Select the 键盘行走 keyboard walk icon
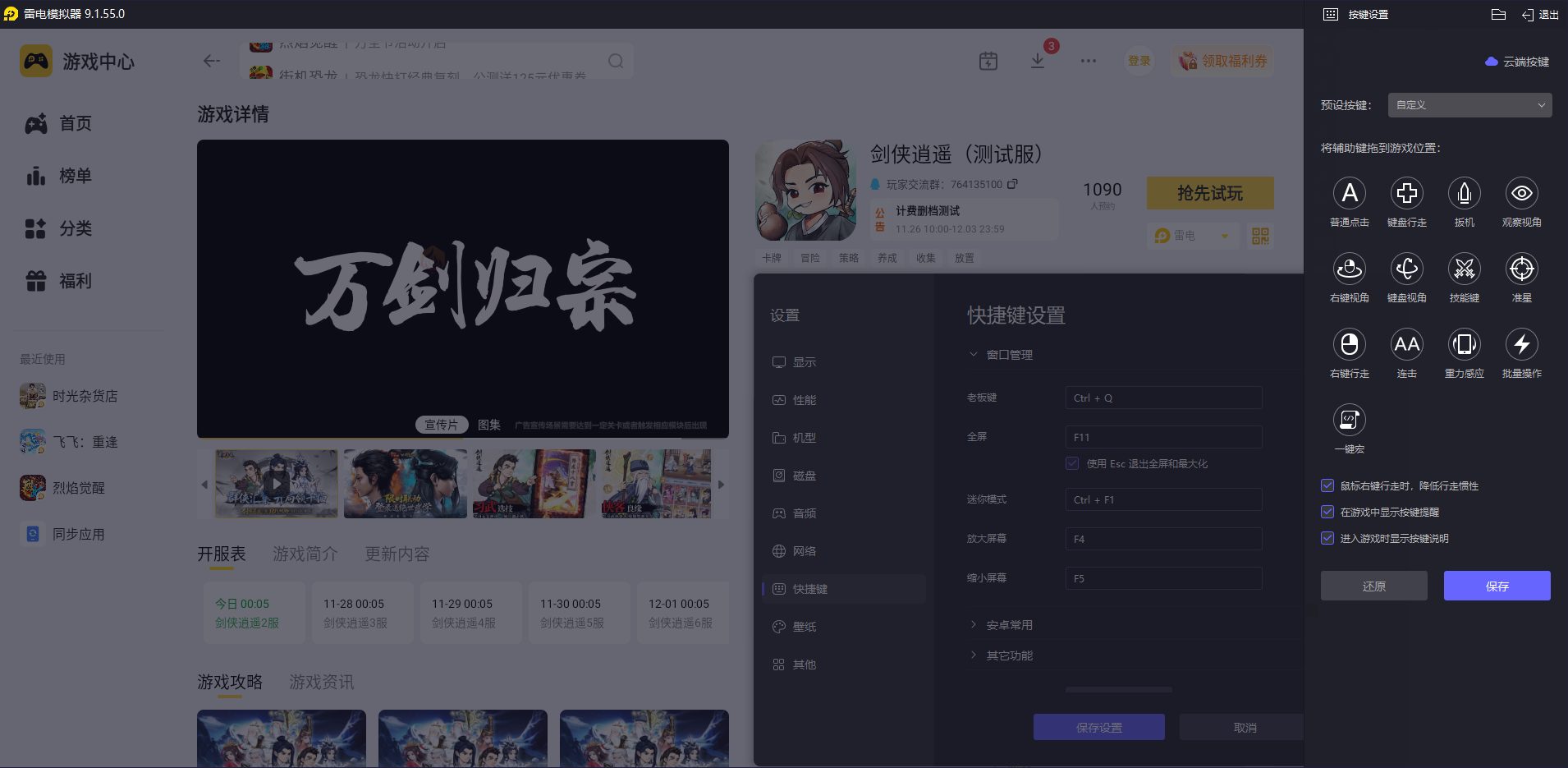This screenshot has height=768, width=1568. 1406,195
